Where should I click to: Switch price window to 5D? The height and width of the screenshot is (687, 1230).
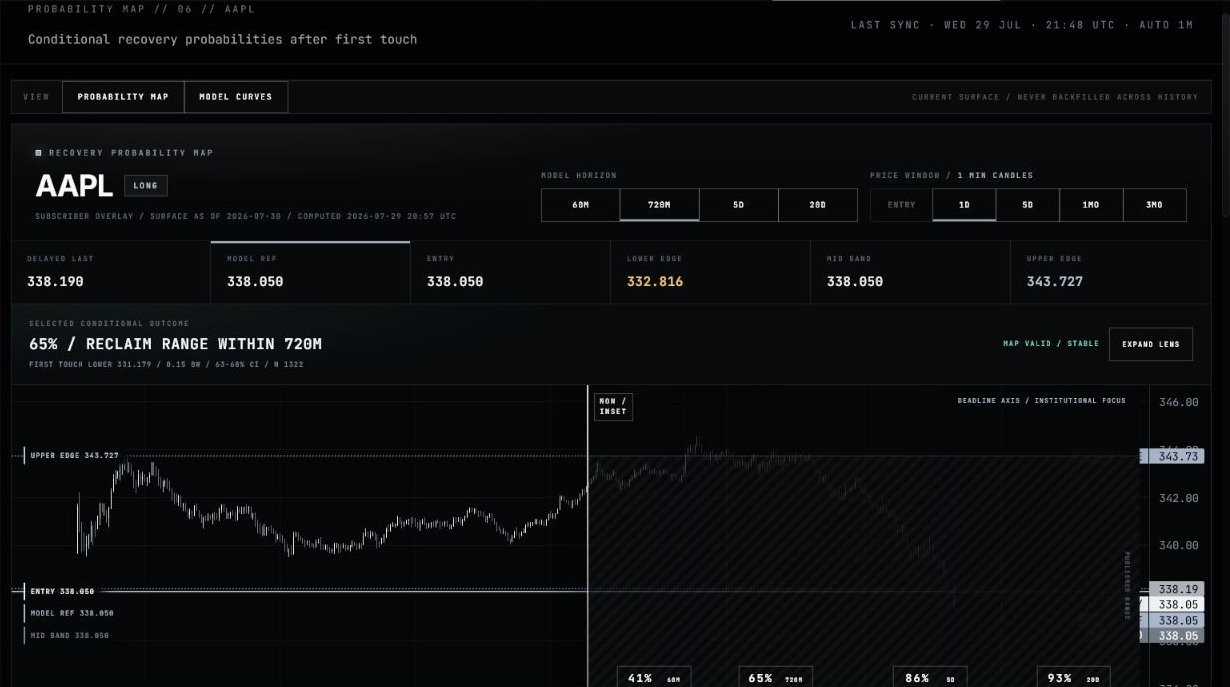[1028, 205]
